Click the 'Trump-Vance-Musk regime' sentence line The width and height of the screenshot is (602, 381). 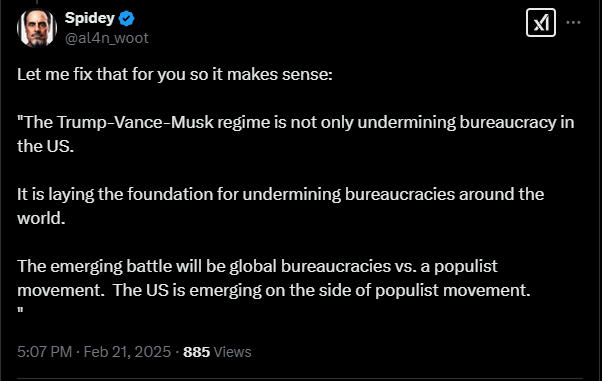tap(296, 122)
